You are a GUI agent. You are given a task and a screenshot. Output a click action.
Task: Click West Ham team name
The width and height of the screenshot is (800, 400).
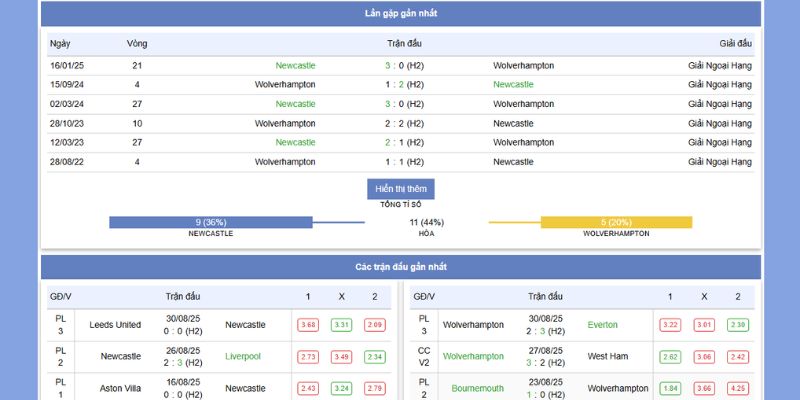608,357
